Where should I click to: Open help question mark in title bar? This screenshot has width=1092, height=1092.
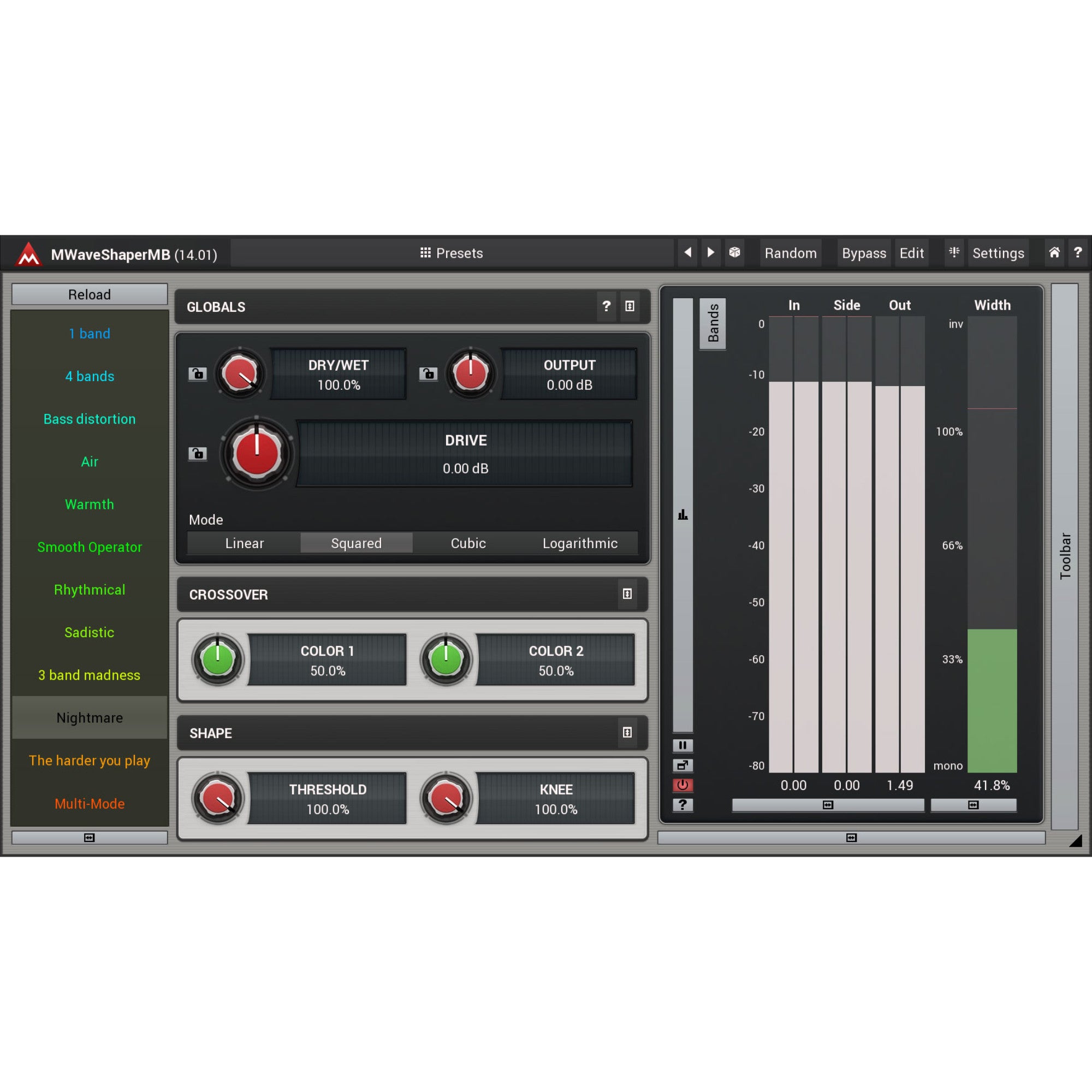(x=1078, y=253)
